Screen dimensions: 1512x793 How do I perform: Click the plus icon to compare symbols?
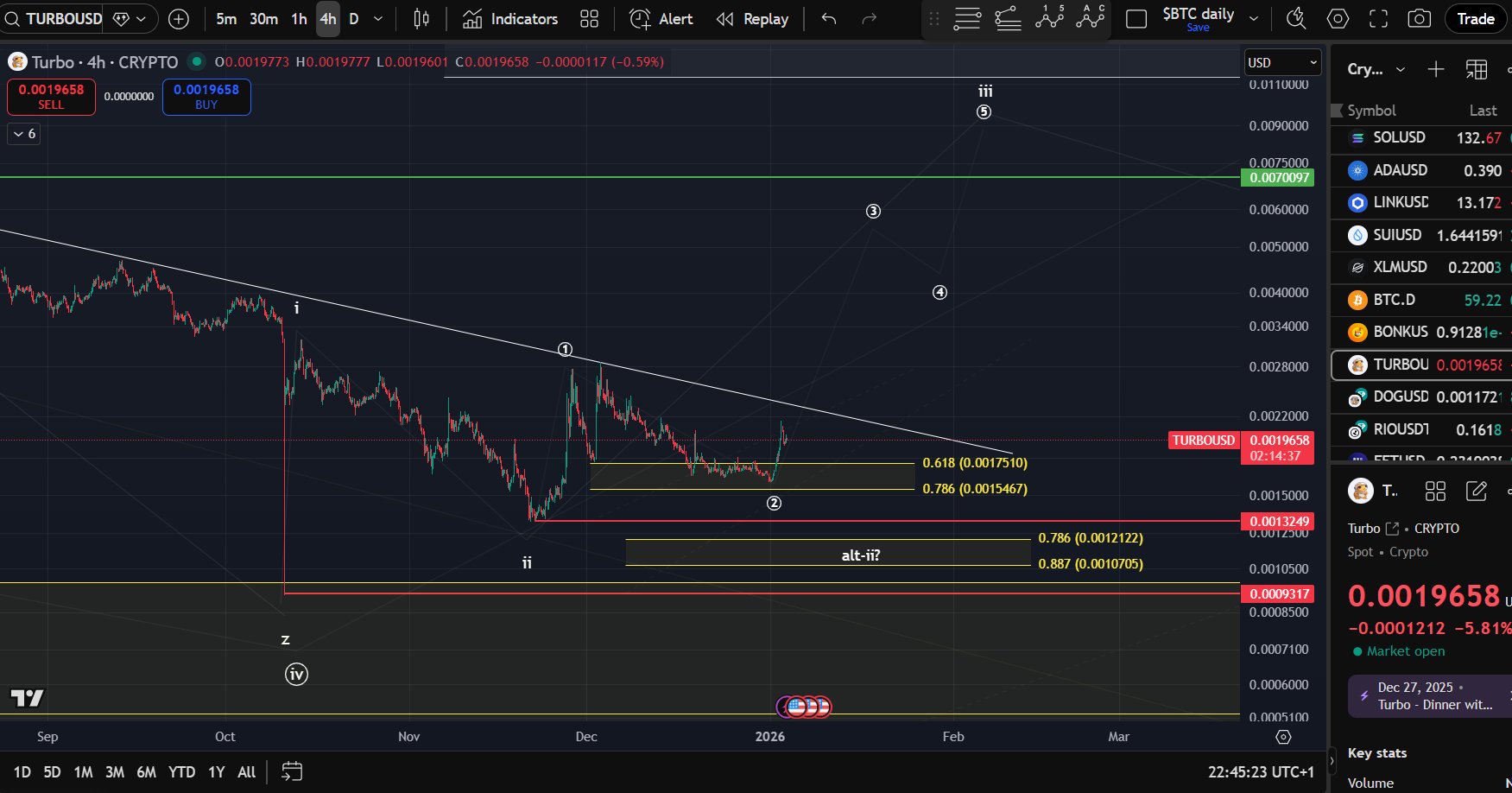179,19
